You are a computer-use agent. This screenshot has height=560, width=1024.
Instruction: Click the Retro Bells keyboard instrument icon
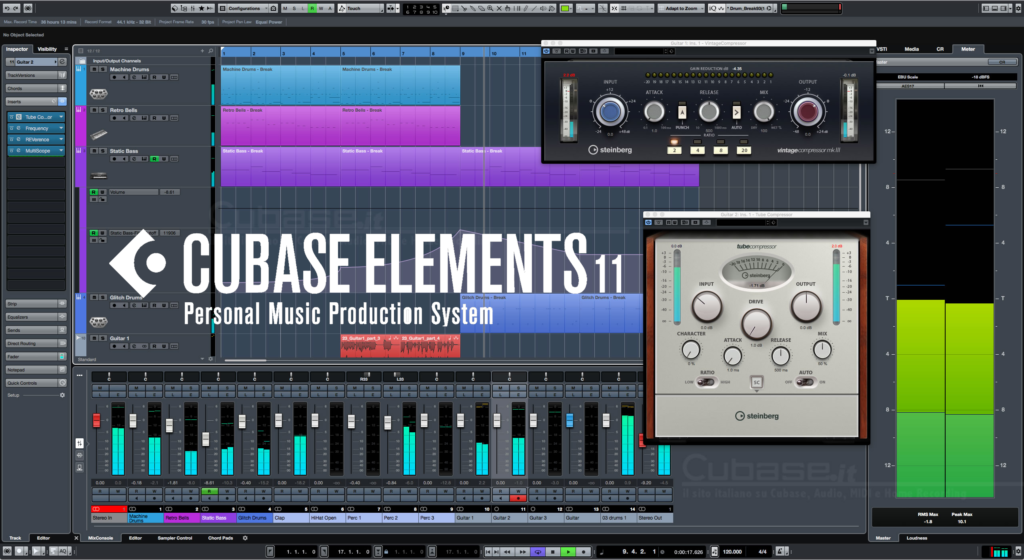98,134
